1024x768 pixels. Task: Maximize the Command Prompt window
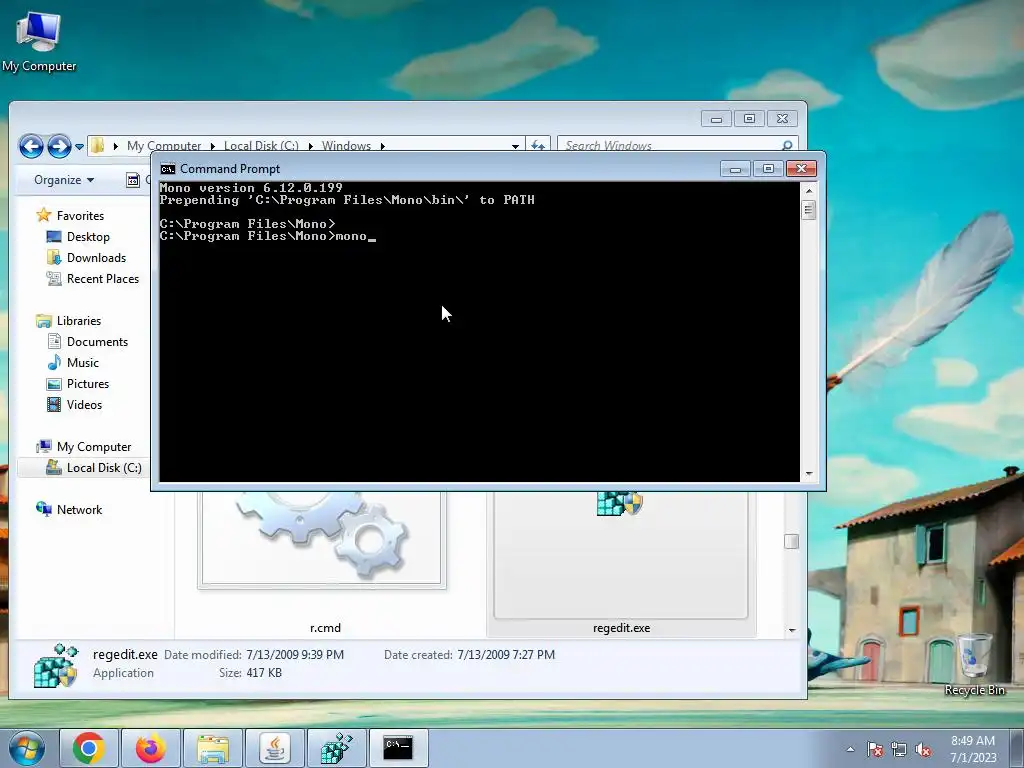tap(768, 168)
